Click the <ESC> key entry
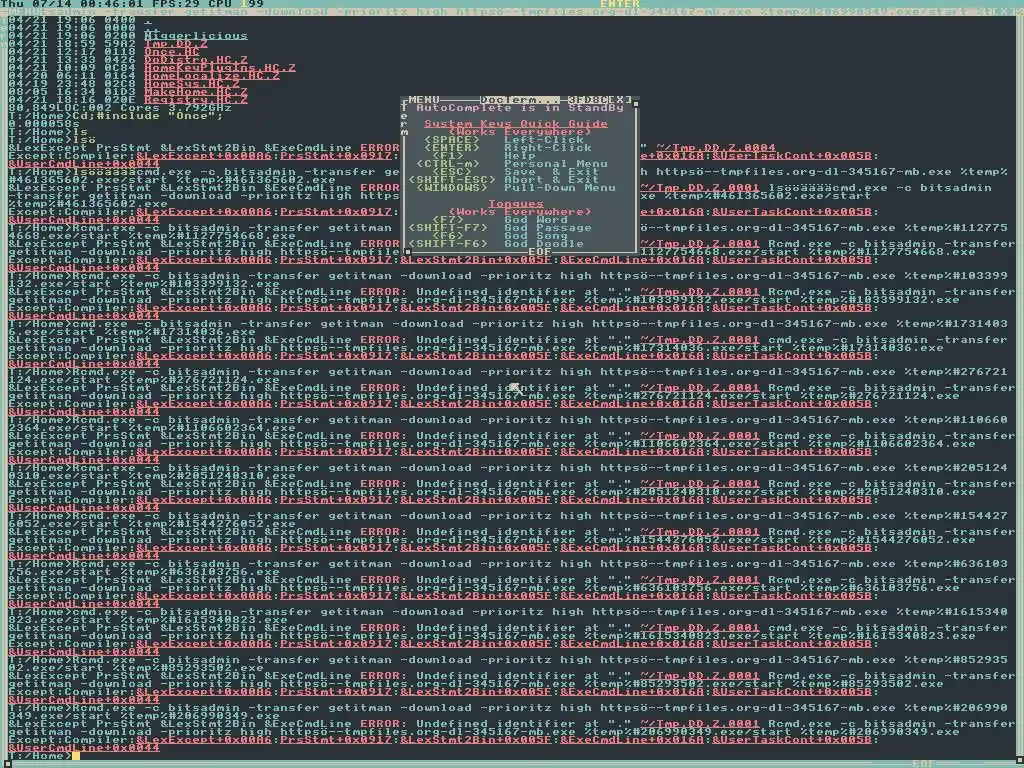This screenshot has width=1024, height=768. pos(452,172)
